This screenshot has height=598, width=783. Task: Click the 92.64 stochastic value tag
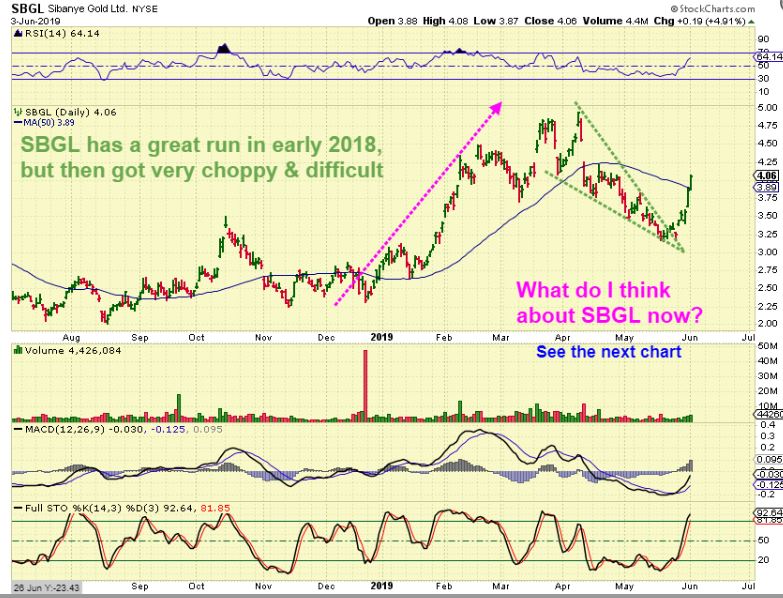pos(768,513)
